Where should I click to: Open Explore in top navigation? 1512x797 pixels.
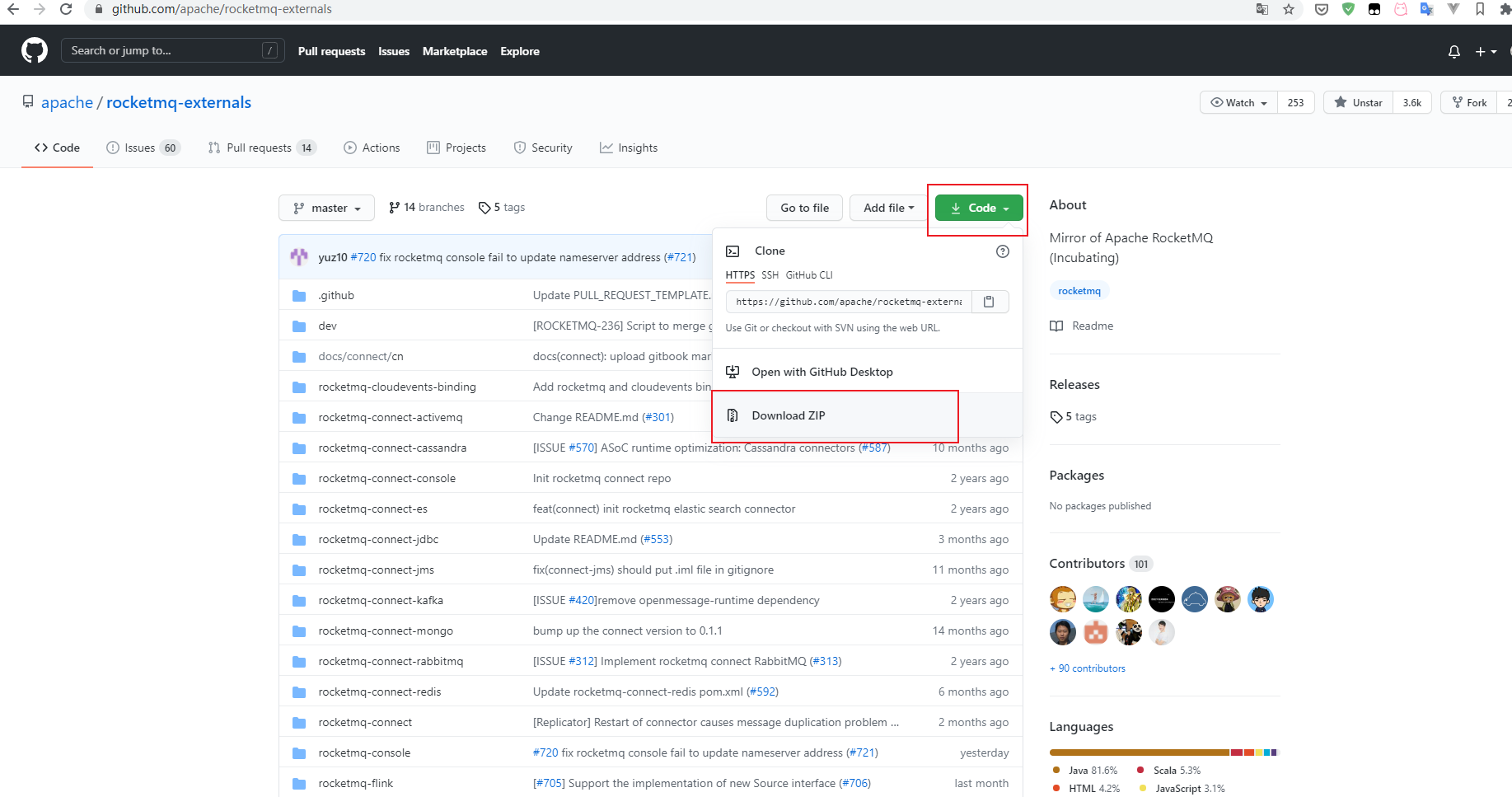point(520,51)
